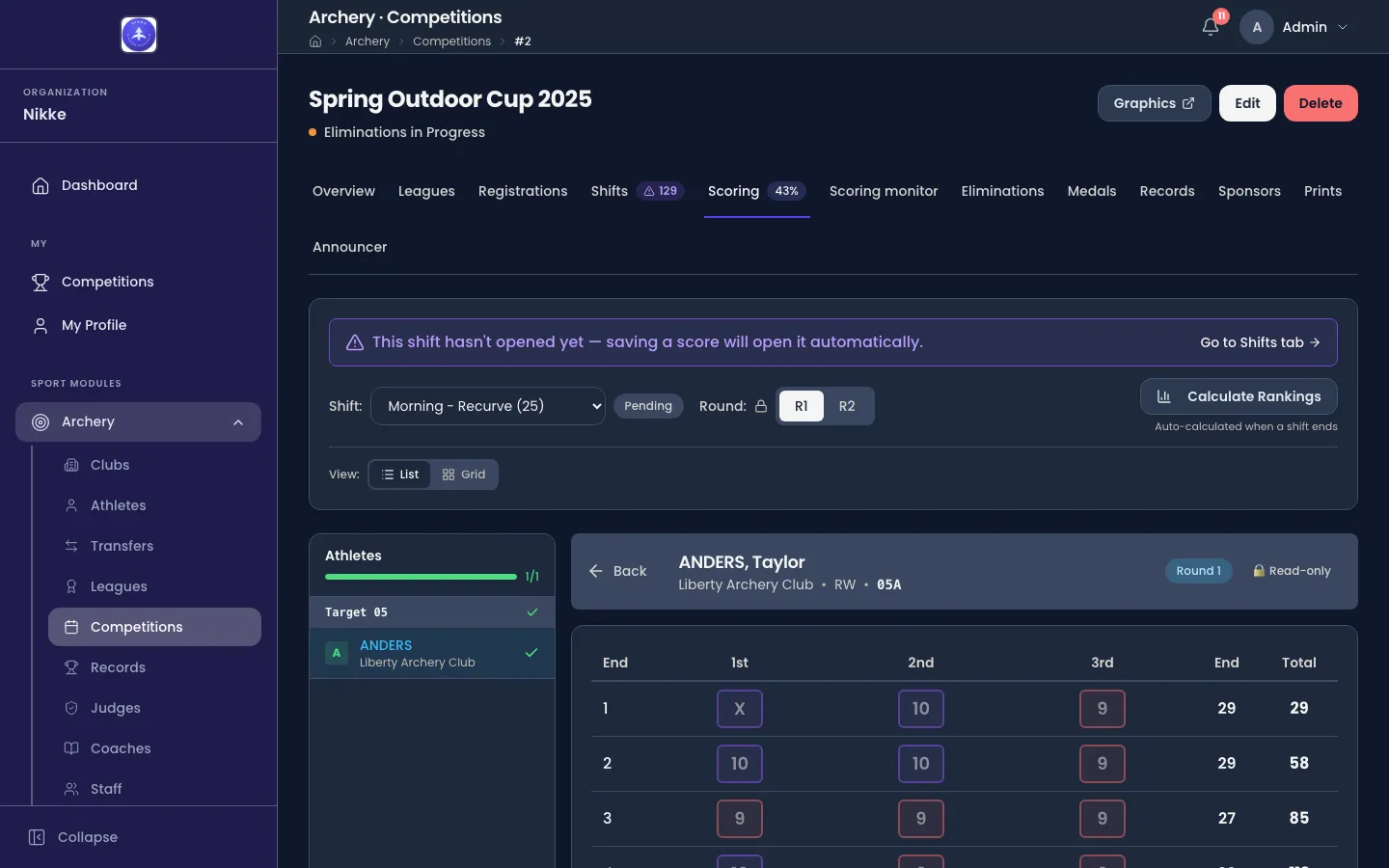Open the Admin user menu

(x=1294, y=27)
